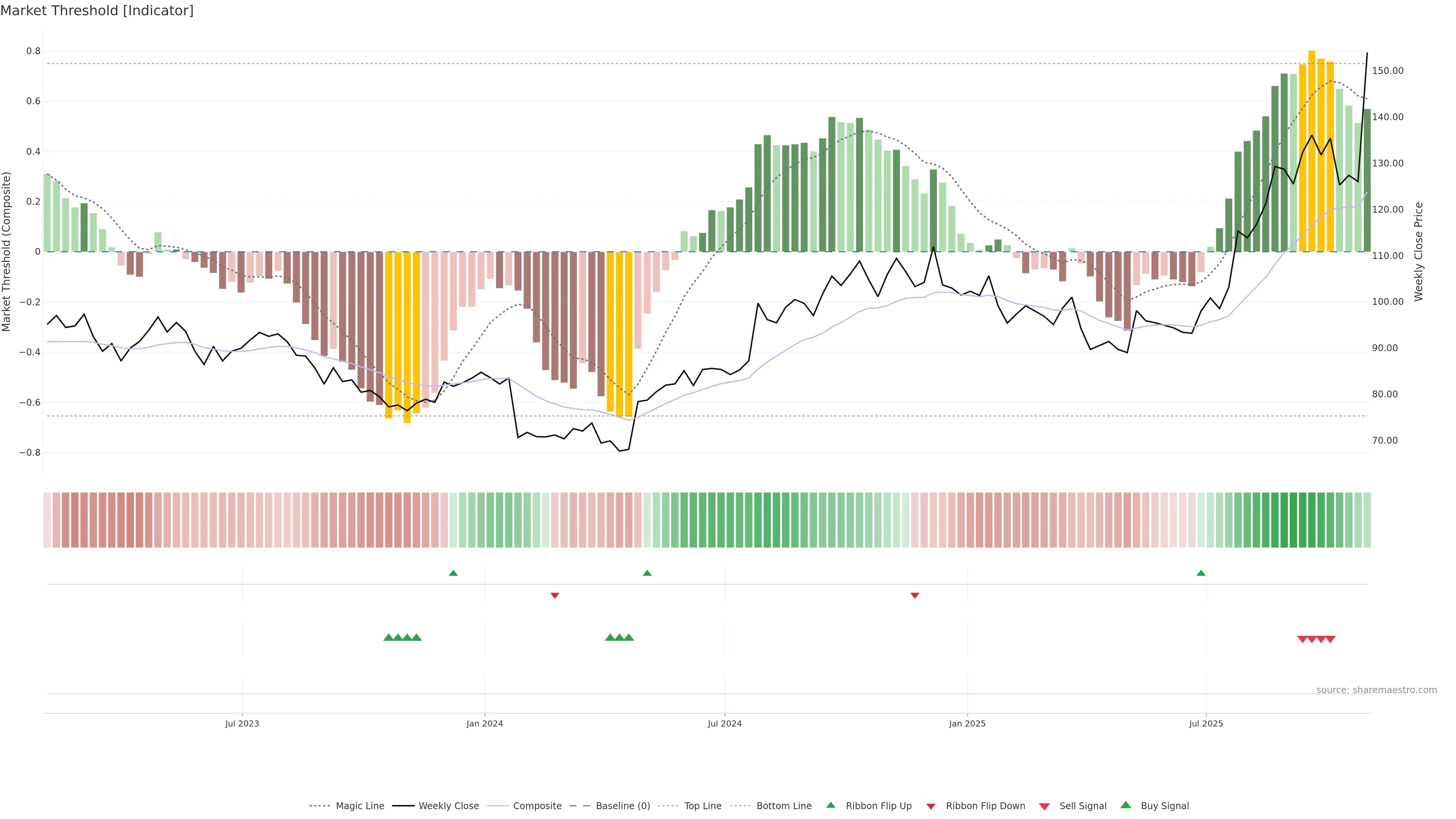Toggle Composite legend entry

point(537,806)
